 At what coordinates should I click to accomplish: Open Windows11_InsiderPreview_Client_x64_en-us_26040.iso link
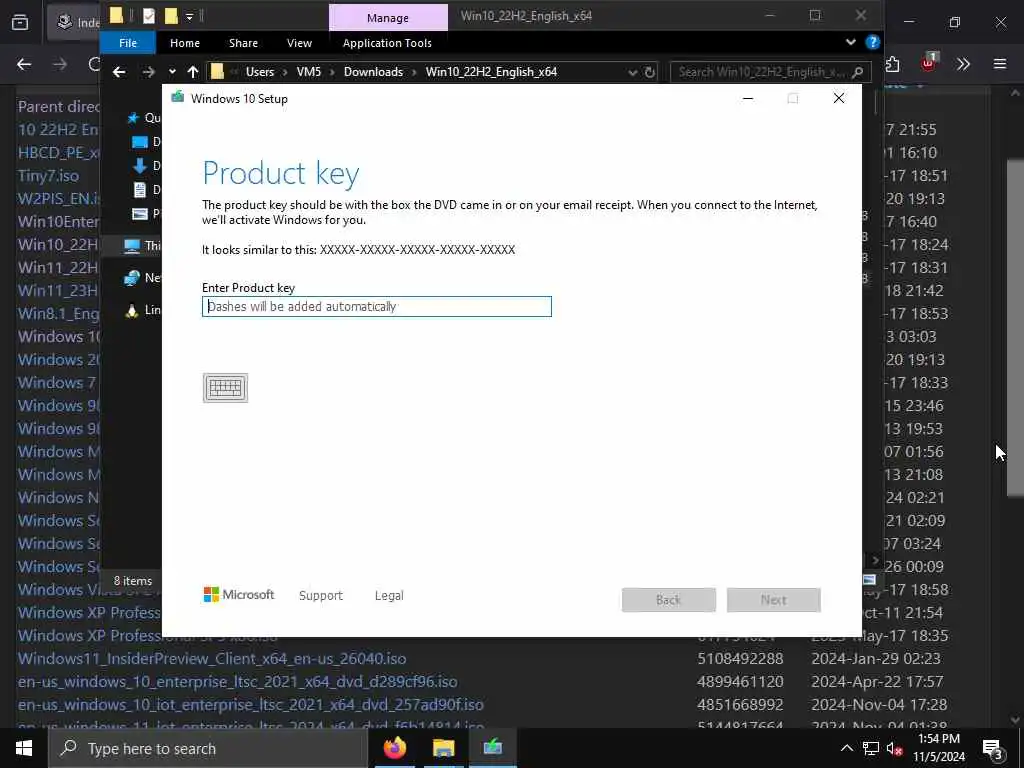(x=212, y=658)
